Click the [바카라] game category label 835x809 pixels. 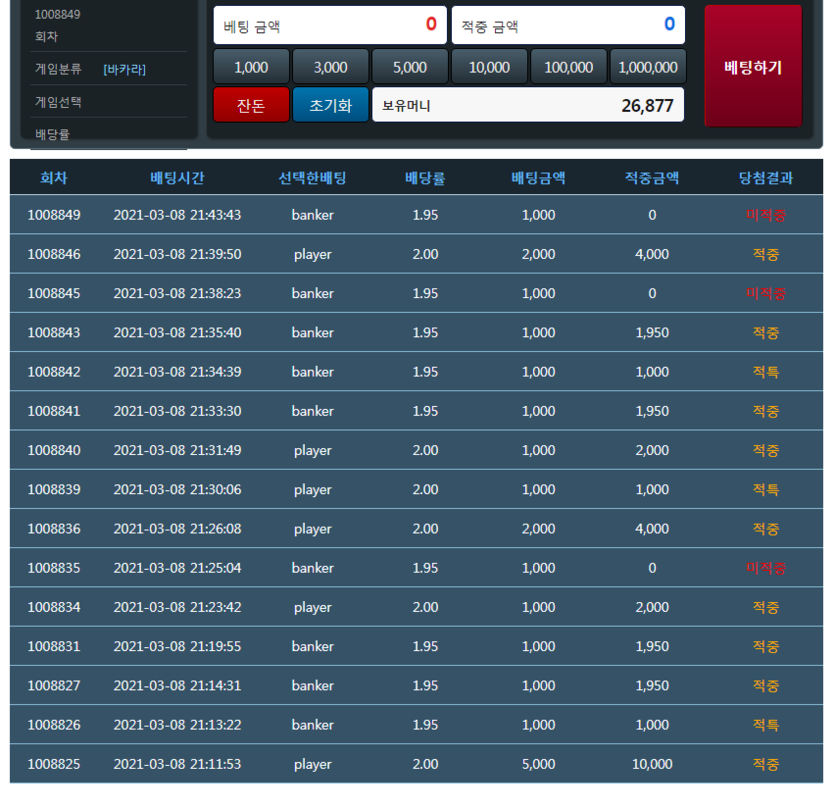pos(124,69)
